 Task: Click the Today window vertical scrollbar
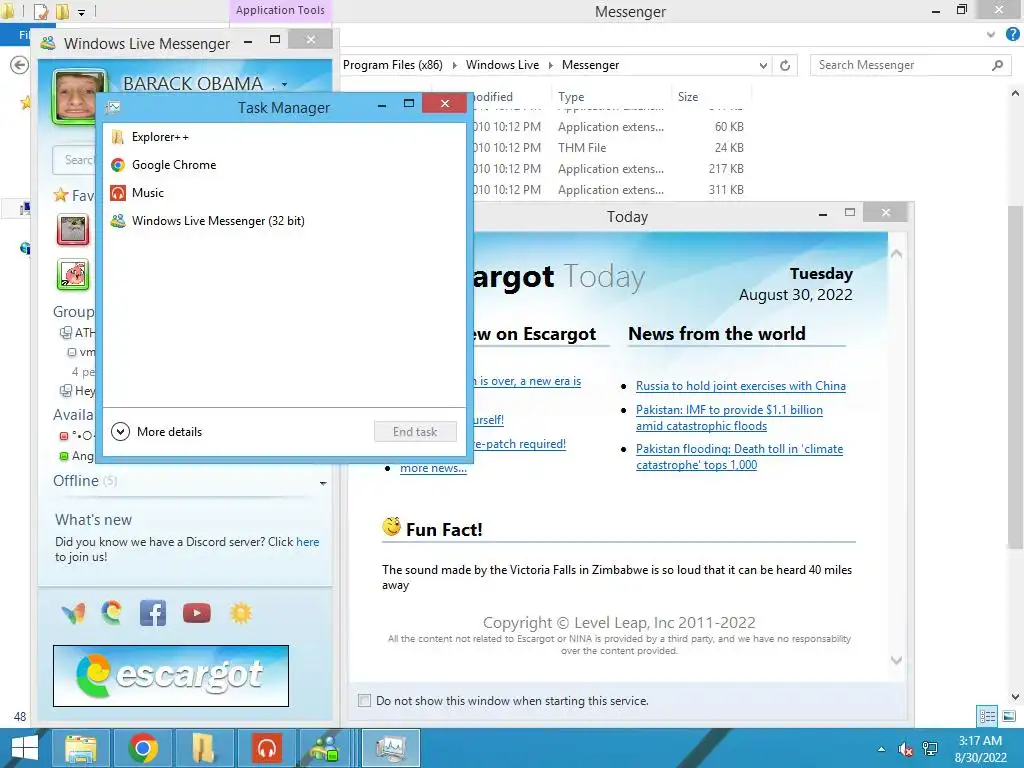tap(897, 457)
